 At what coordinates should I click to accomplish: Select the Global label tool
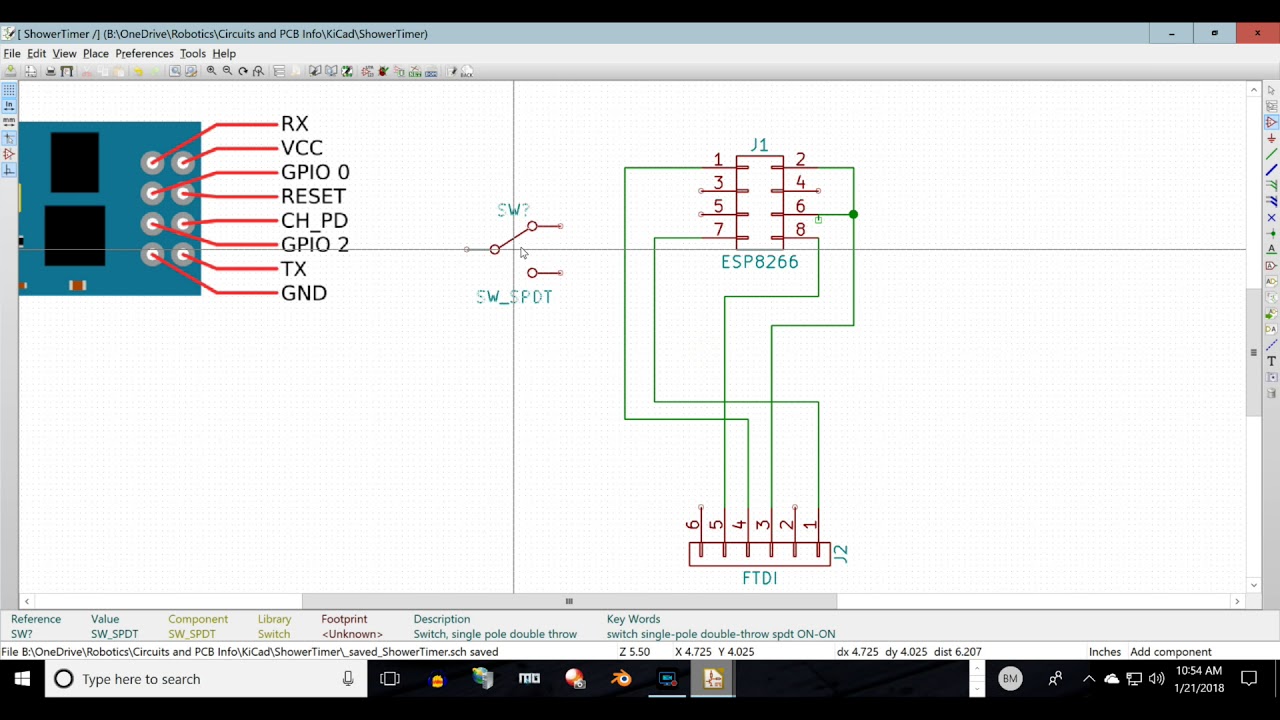(1272, 266)
